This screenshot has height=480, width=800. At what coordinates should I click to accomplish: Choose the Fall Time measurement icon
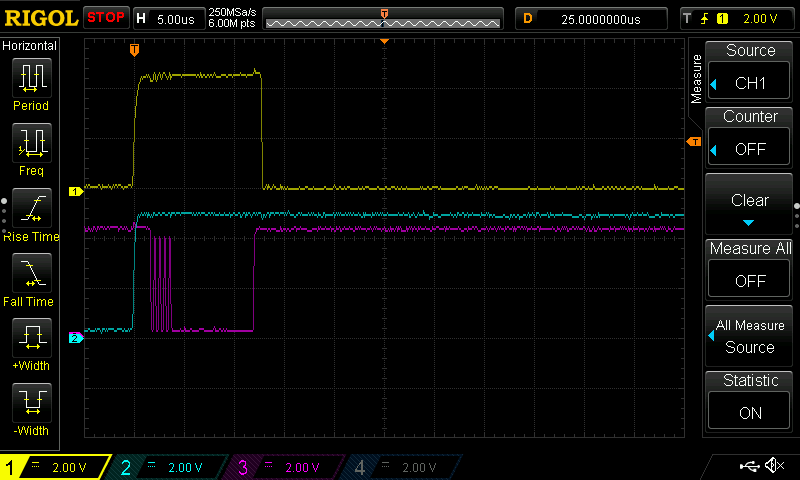point(31,274)
